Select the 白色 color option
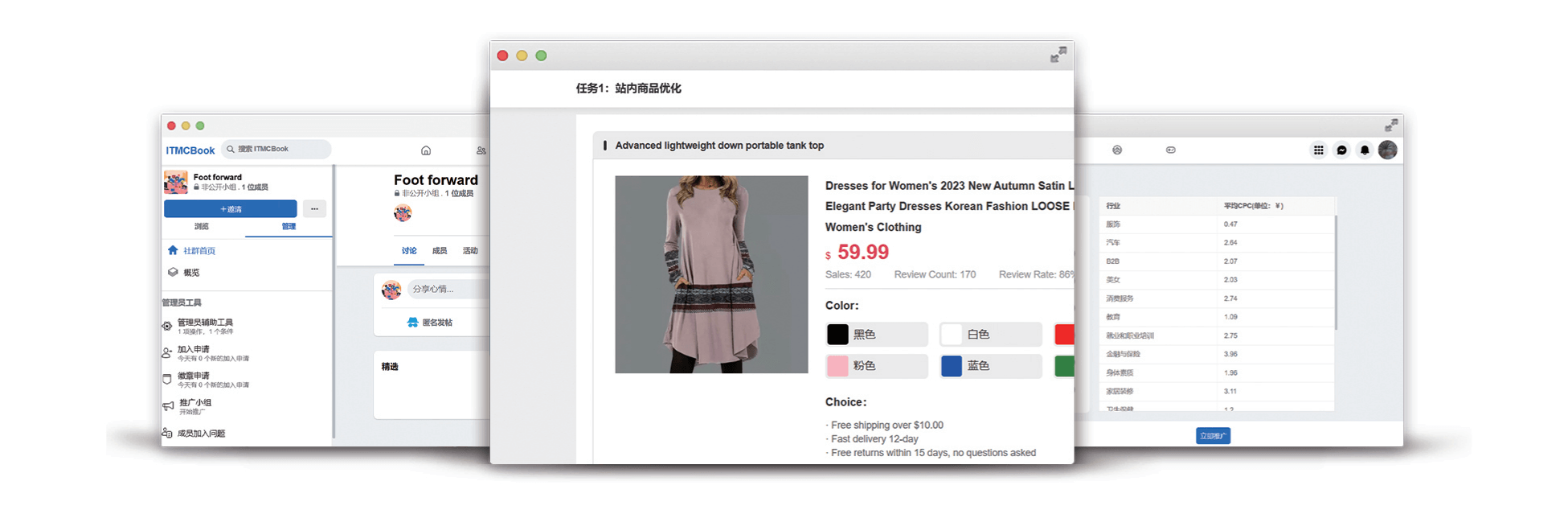This screenshot has height=510, width=1568. (991, 335)
